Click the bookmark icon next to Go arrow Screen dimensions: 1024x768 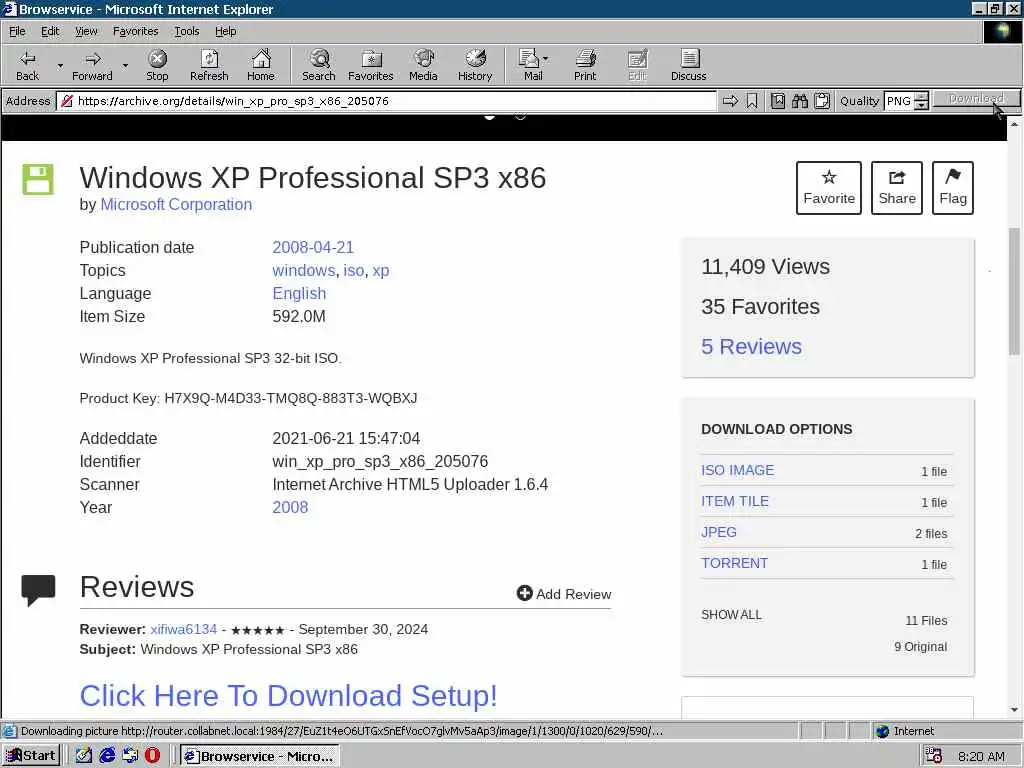[x=752, y=101]
